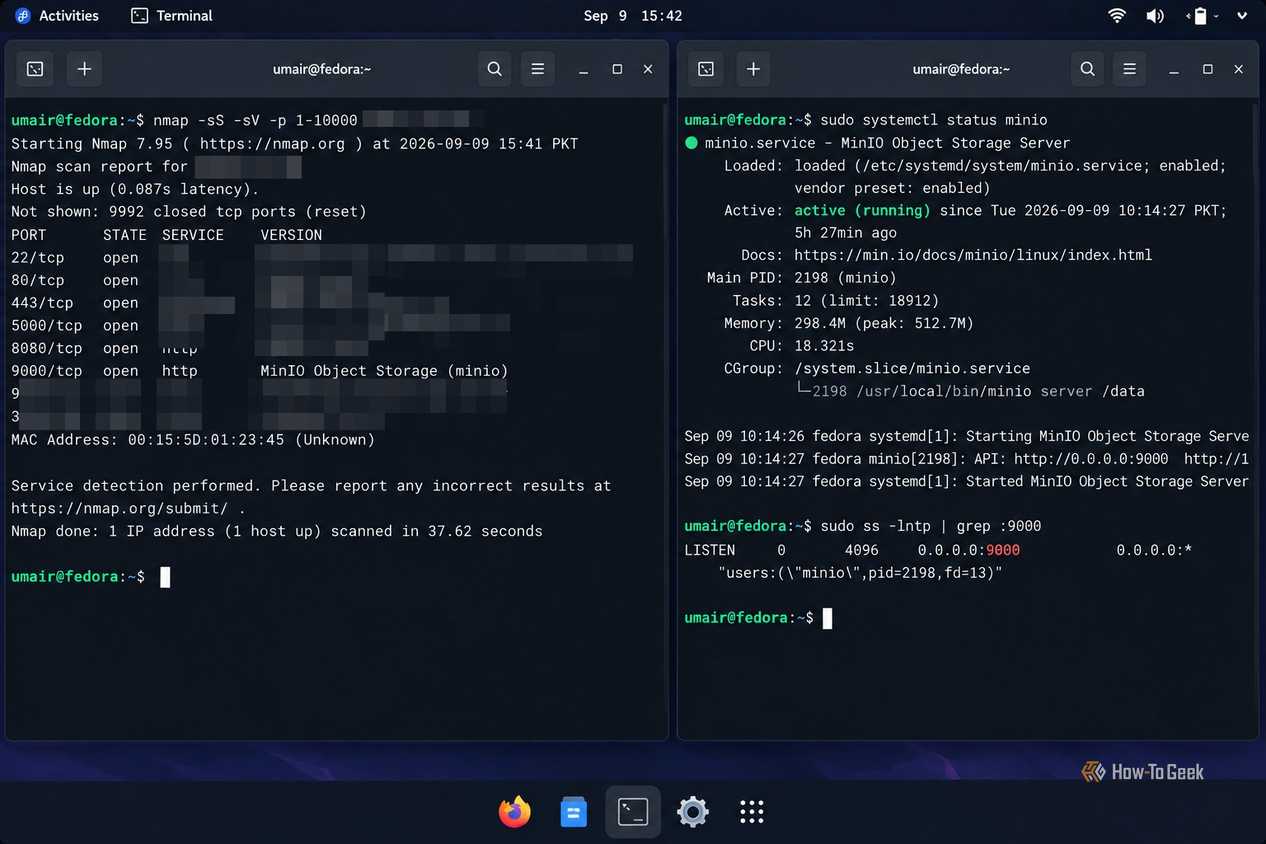The image size is (1266, 844).
Task: Click "MinIO Object Storage (minio)" version text
Action: [385, 371]
